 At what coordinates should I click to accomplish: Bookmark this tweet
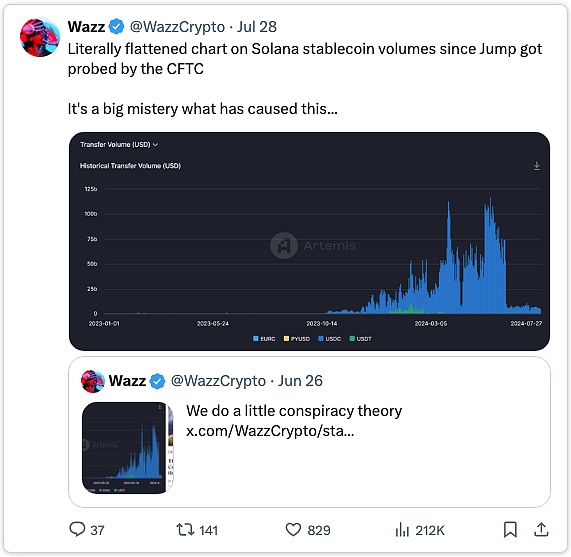tap(510, 529)
